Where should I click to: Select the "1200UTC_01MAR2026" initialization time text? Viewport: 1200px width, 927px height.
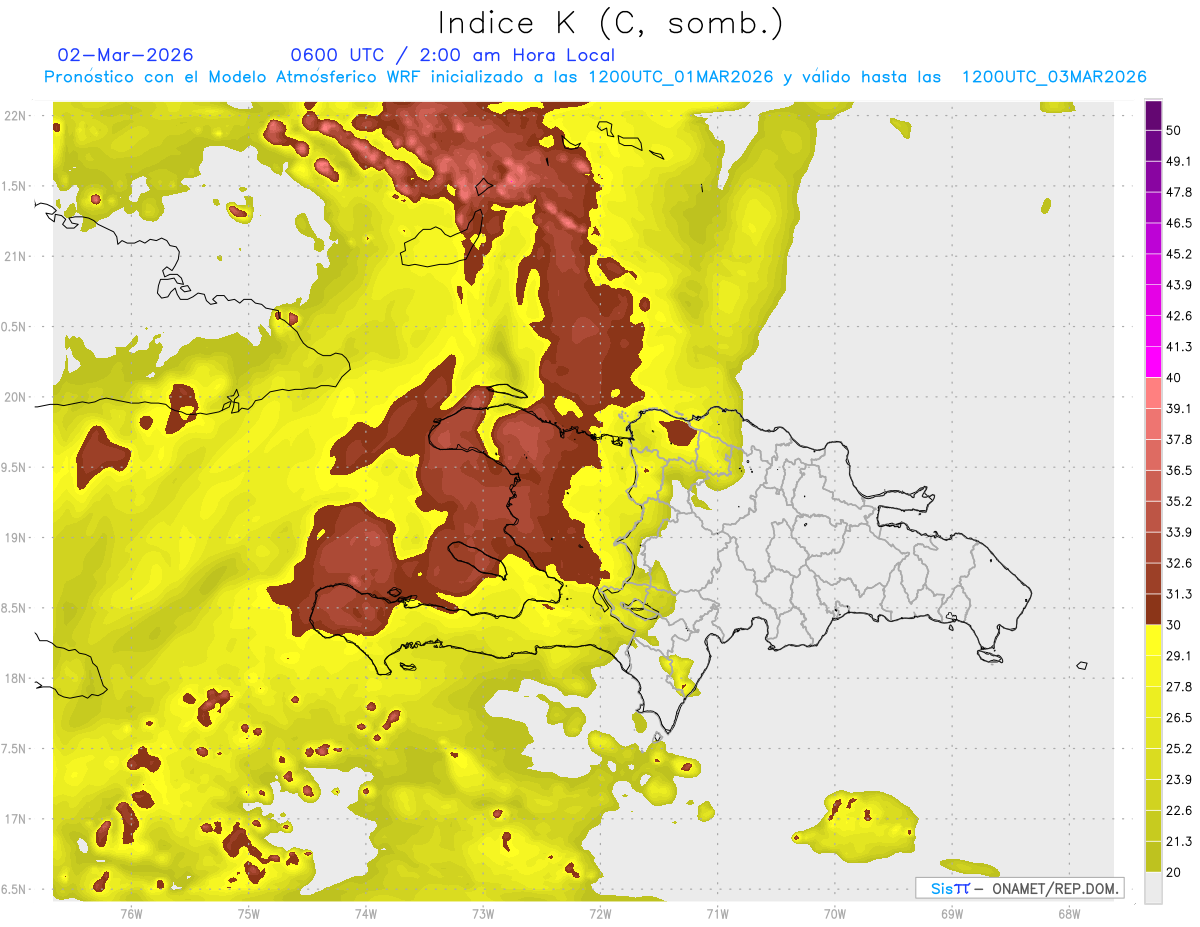[681, 77]
